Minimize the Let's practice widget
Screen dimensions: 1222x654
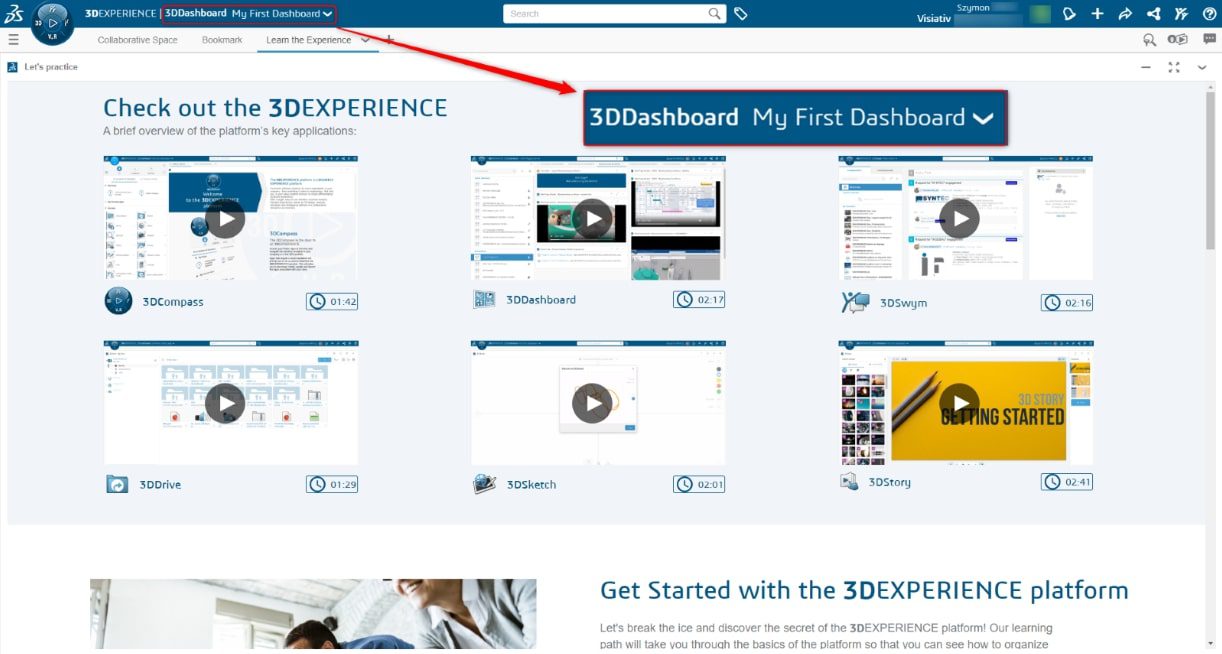(1146, 67)
